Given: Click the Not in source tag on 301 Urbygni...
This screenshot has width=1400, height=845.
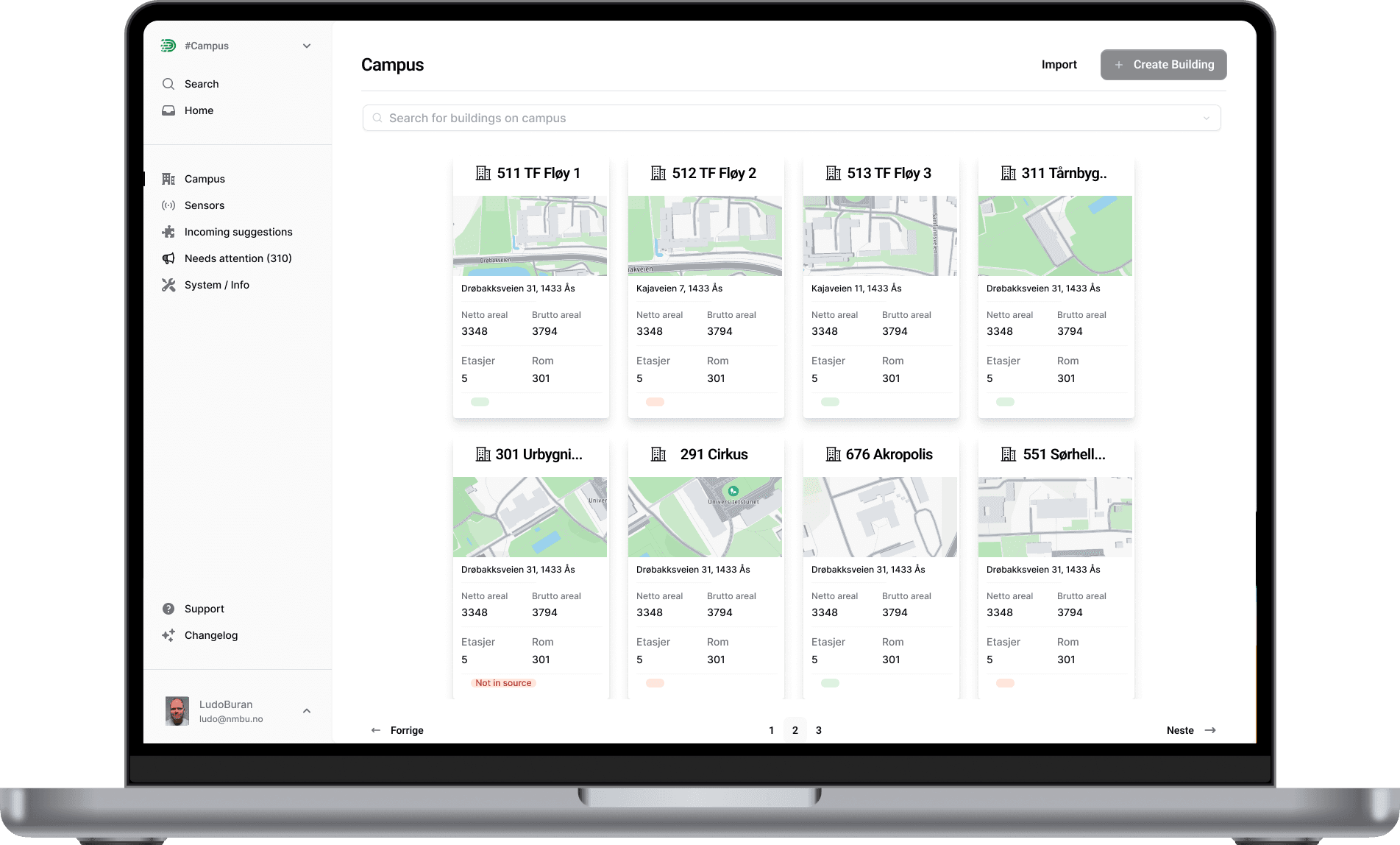Looking at the screenshot, I should tap(503, 683).
